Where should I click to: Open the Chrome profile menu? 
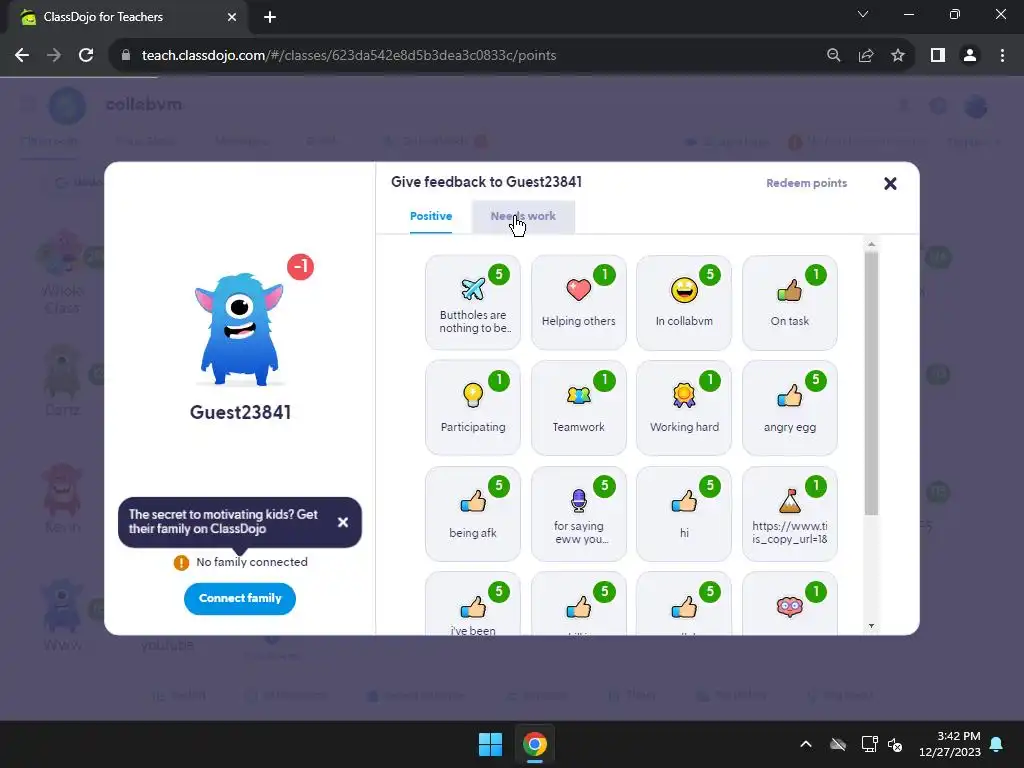pyautogui.click(x=970, y=56)
